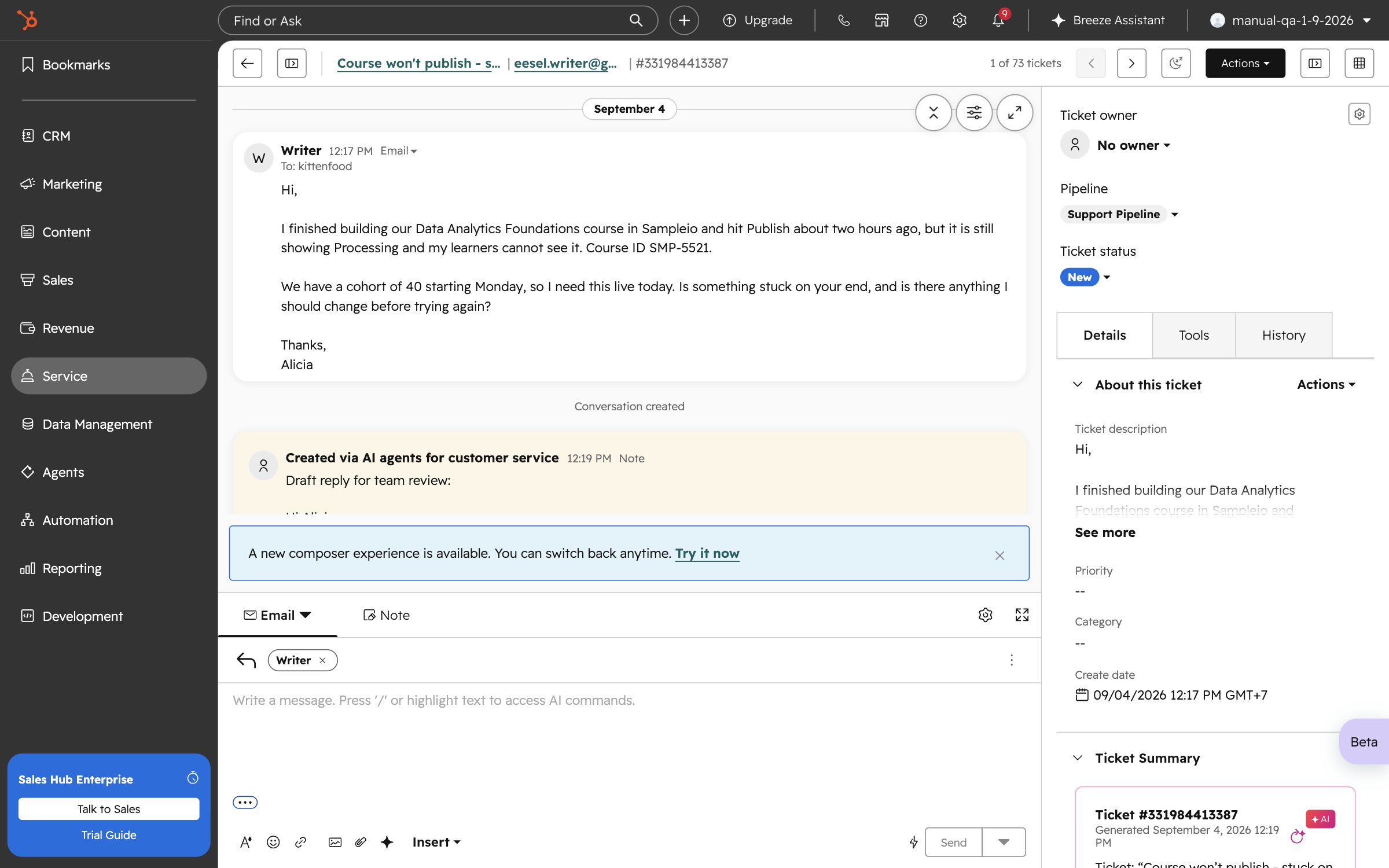
Task: Switch to the Note composer tab
Action: coord(386,615)
